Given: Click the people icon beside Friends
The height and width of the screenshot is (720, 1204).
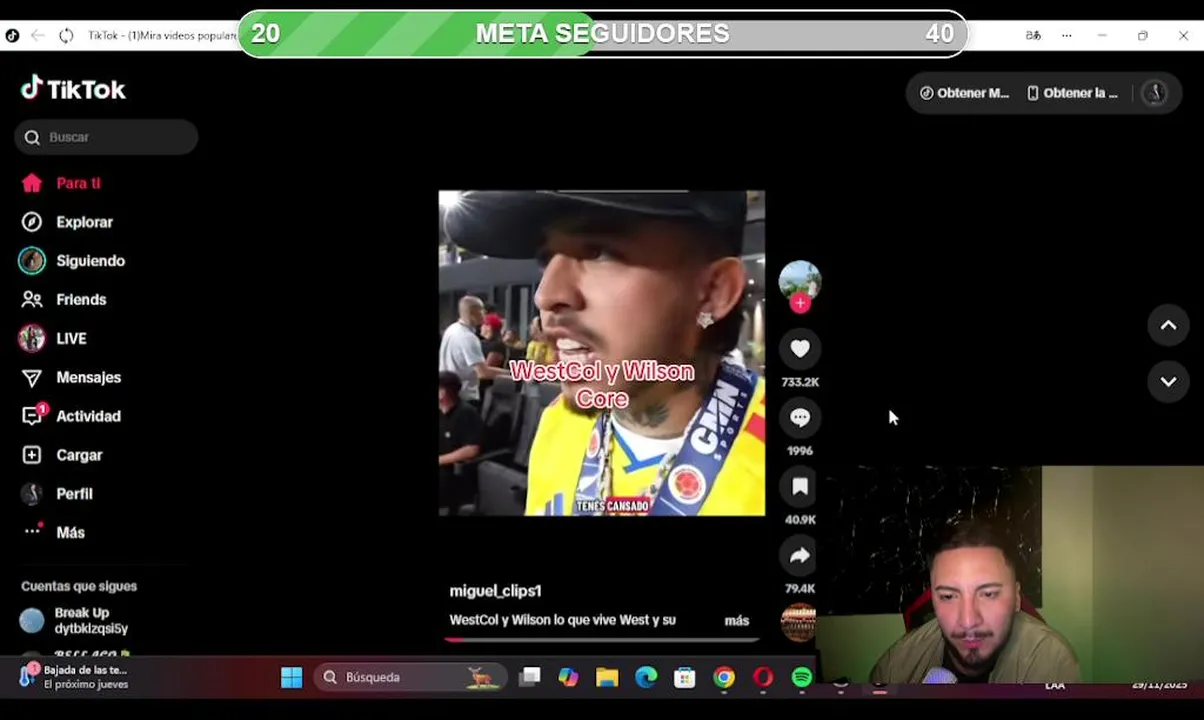Looking at the screenshot, I should pyautogui.click(x=32, y=300).
